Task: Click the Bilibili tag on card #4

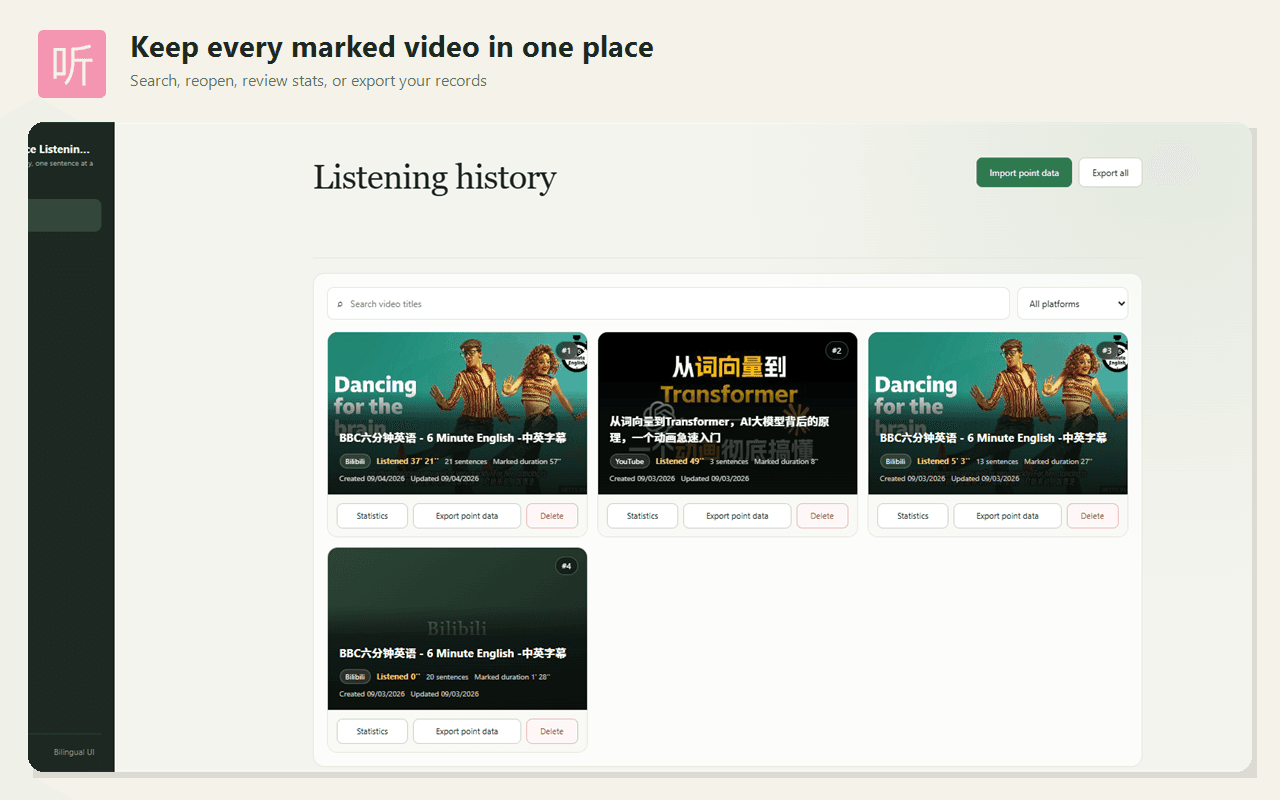Action: (355, 677)
